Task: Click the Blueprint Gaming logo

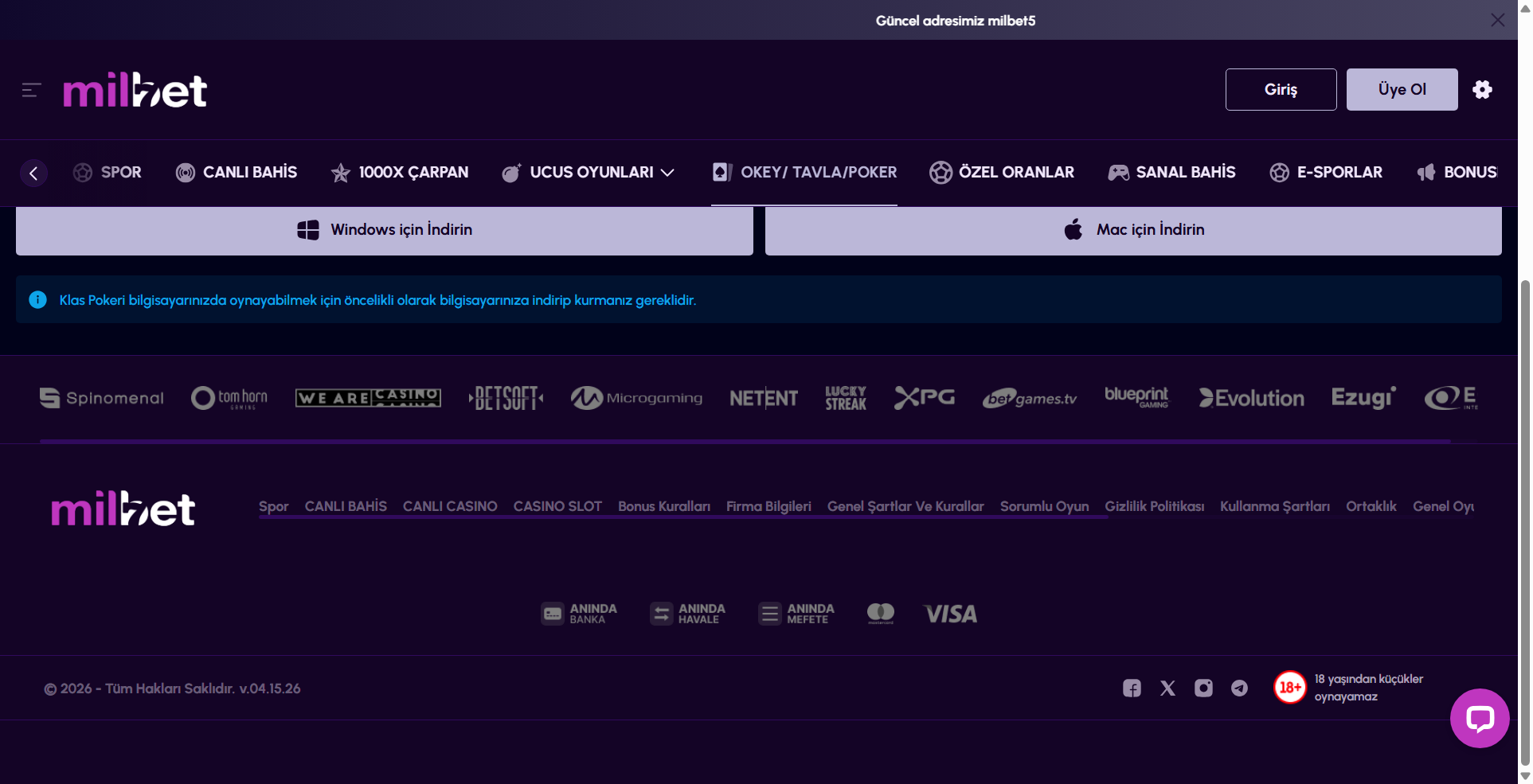Action: [x=1136, y=397]
